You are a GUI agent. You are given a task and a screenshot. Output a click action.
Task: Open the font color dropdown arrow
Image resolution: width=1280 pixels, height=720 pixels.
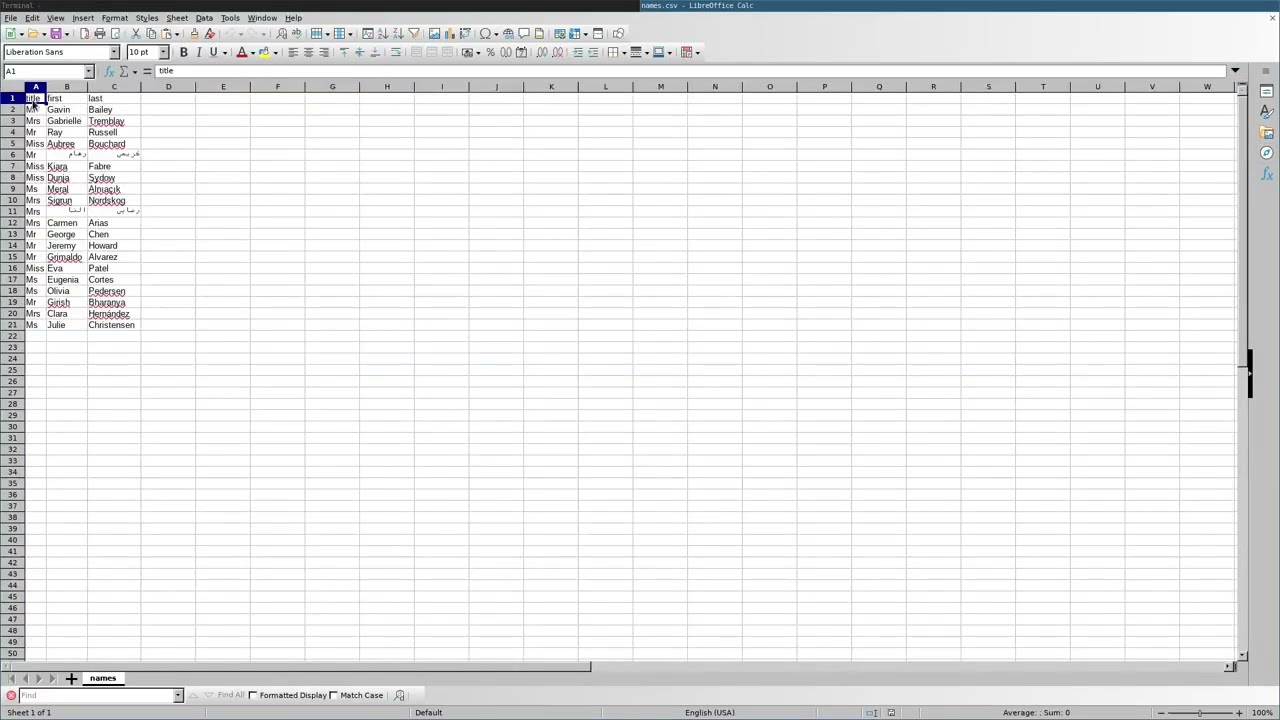pyautogui.click(x=252, y=52)
